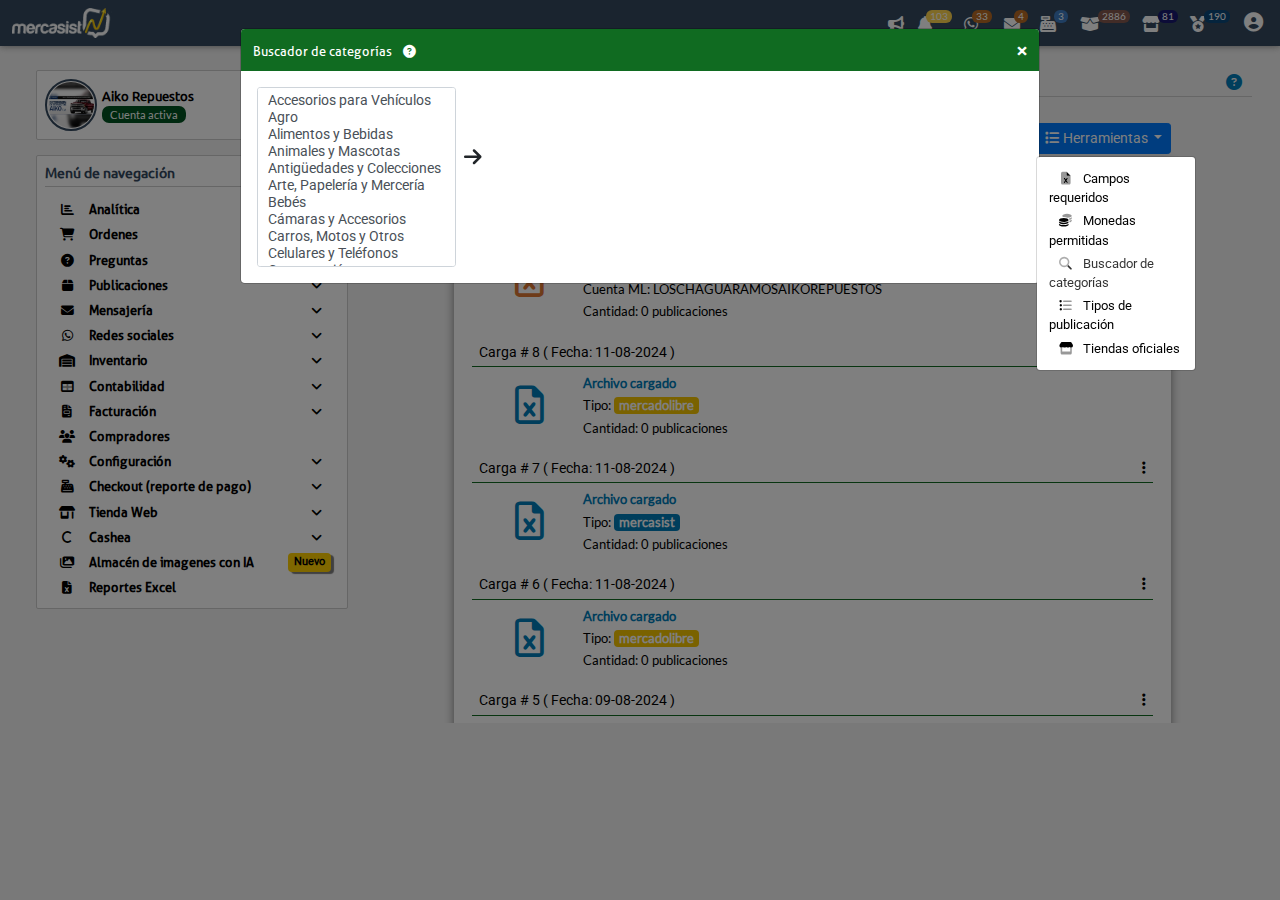Click the help icon beside Buscador de categorías

tap(409, 51)
